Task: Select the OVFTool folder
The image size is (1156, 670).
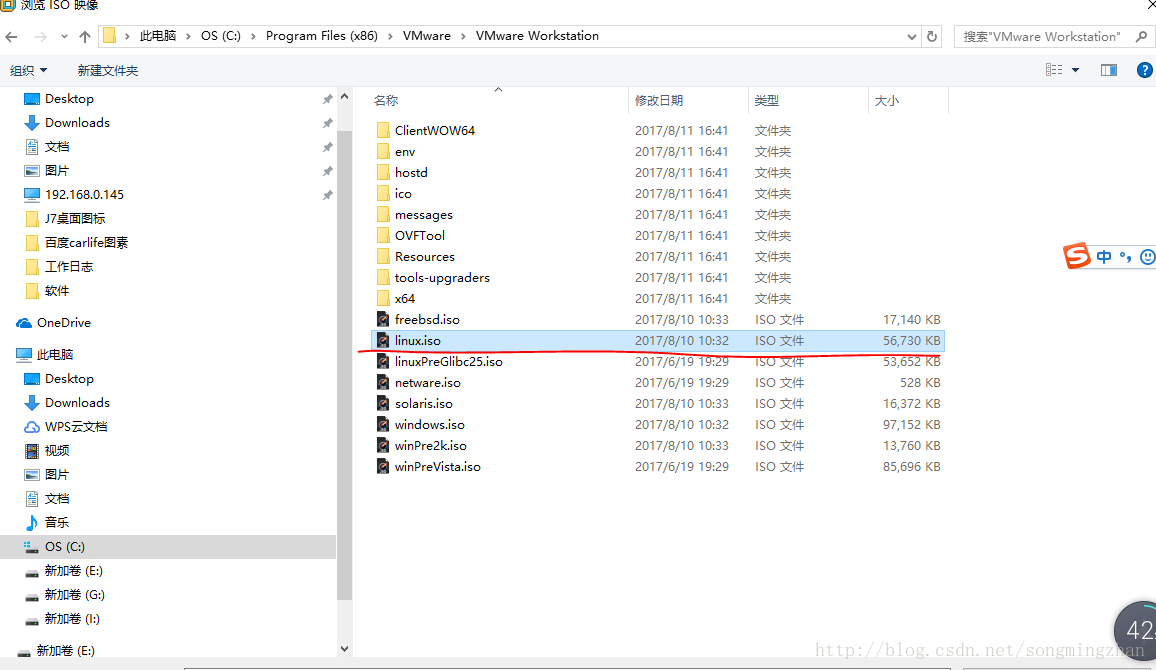Action: [419, 236]
